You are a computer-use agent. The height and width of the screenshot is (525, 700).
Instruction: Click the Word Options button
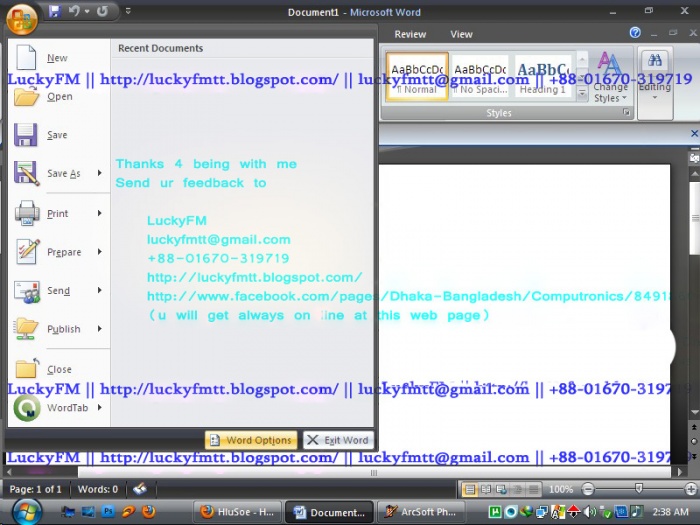click(250, 440)
